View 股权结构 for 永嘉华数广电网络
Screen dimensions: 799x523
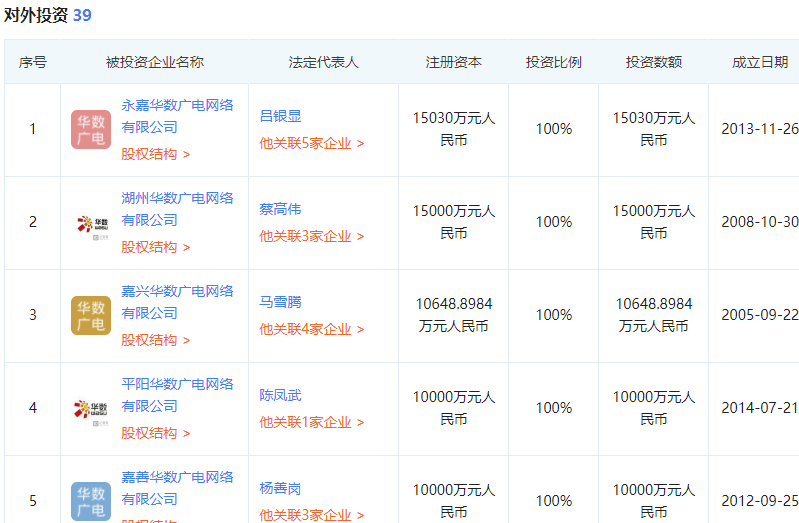coord(155,154)
